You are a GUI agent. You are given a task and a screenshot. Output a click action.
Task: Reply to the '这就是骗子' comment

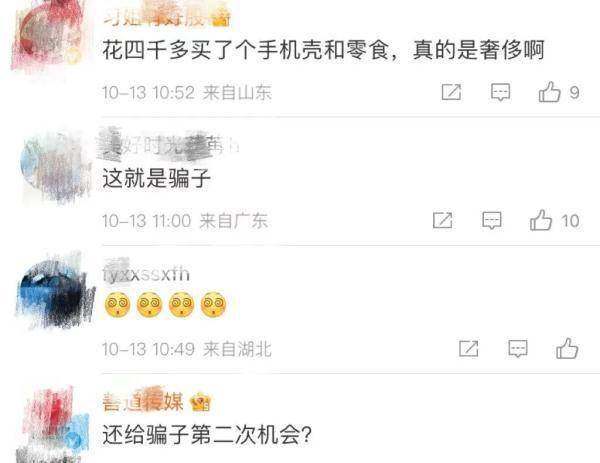click(492, 220)
